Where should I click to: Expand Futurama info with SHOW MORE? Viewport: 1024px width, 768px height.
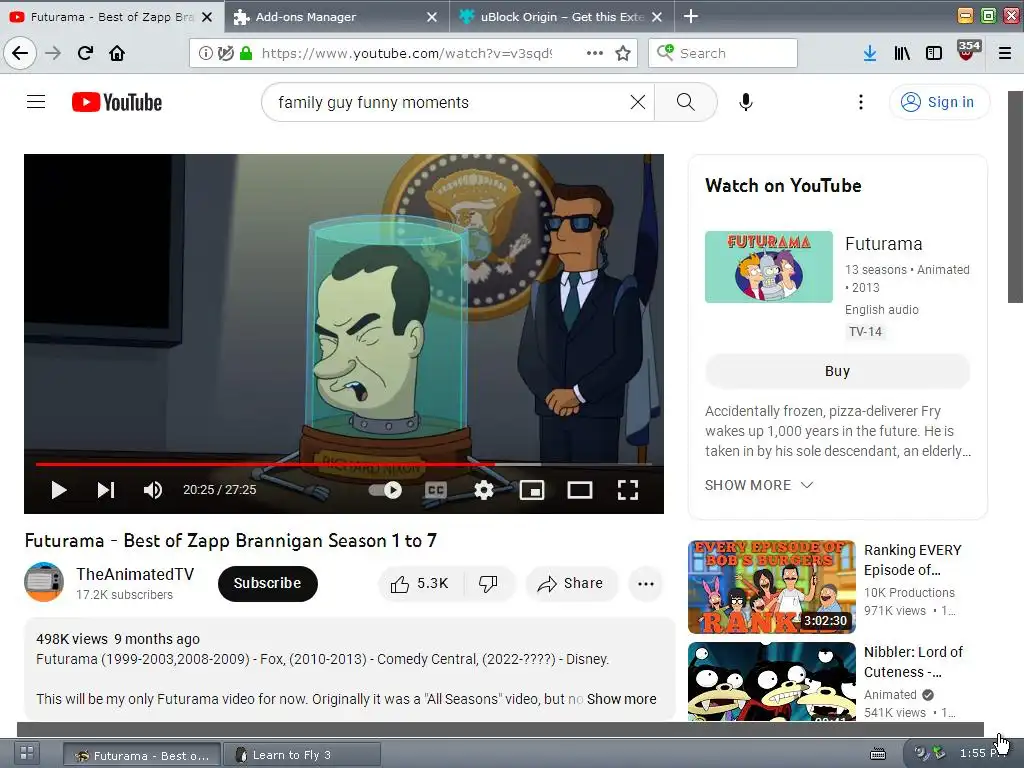759,485
